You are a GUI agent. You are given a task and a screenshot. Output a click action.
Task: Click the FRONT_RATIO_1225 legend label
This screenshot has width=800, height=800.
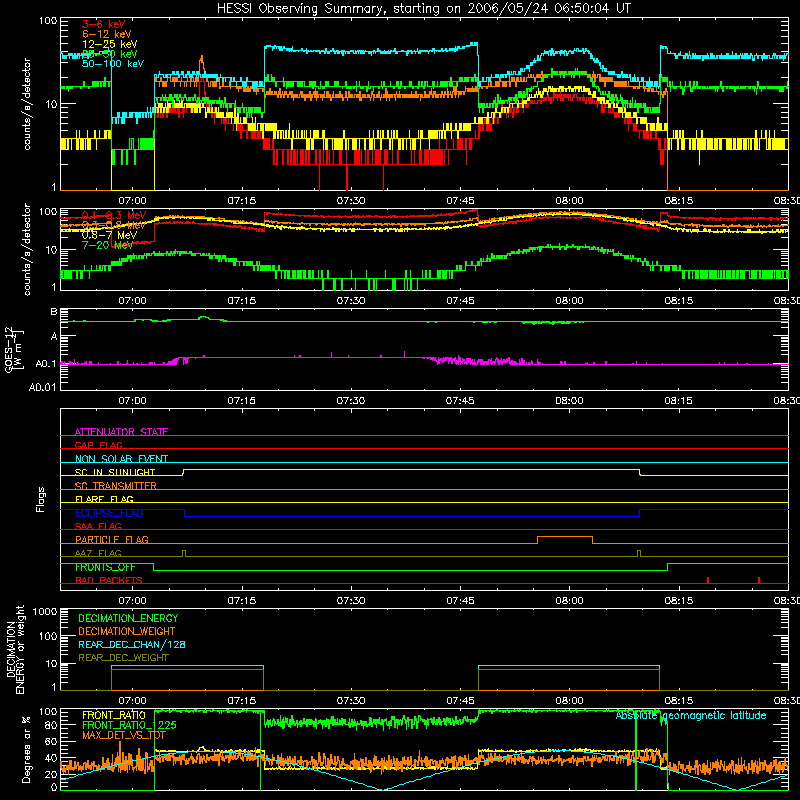[130, 725]
